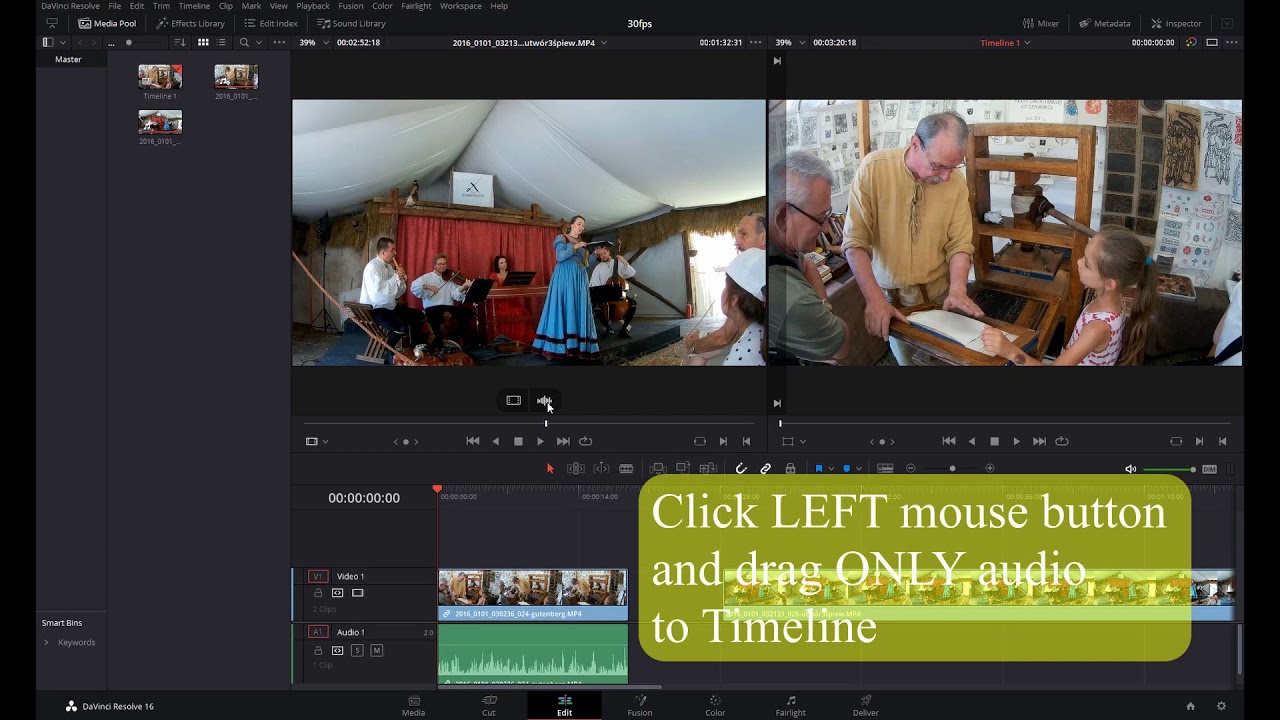Open the File menu
The image size is (1280, 720).
pyautogui.click(x=115, y=6)
